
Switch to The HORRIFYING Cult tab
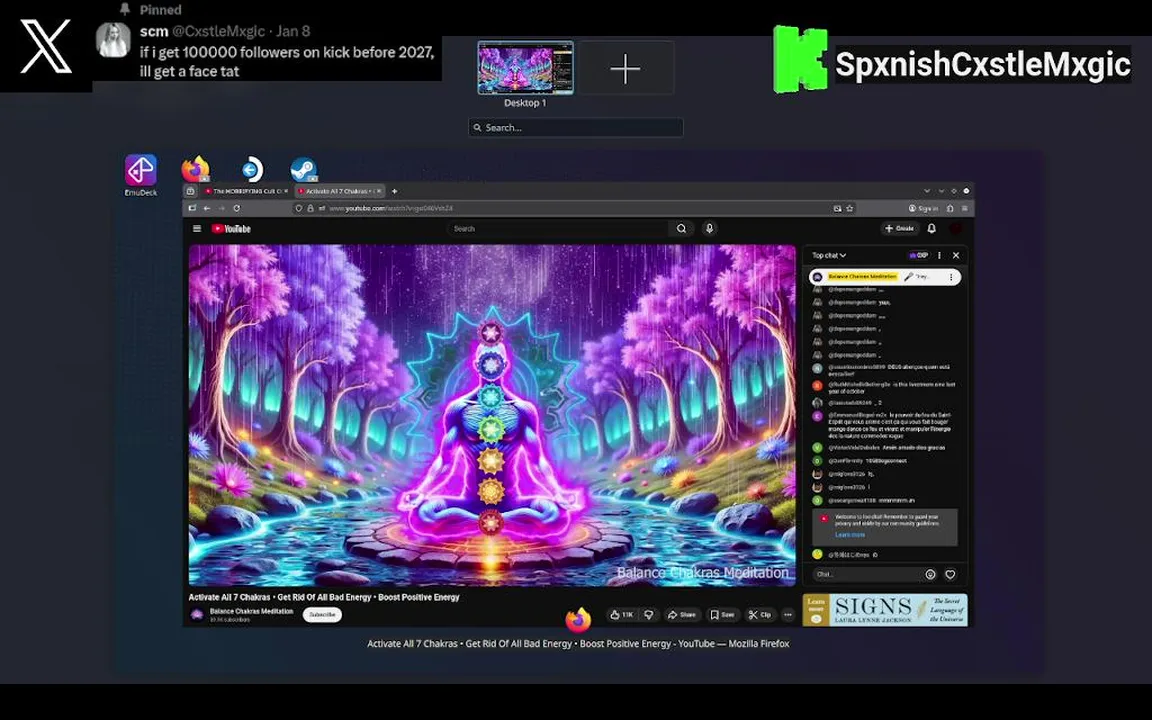pyautogui.click(x=247, y=191)
